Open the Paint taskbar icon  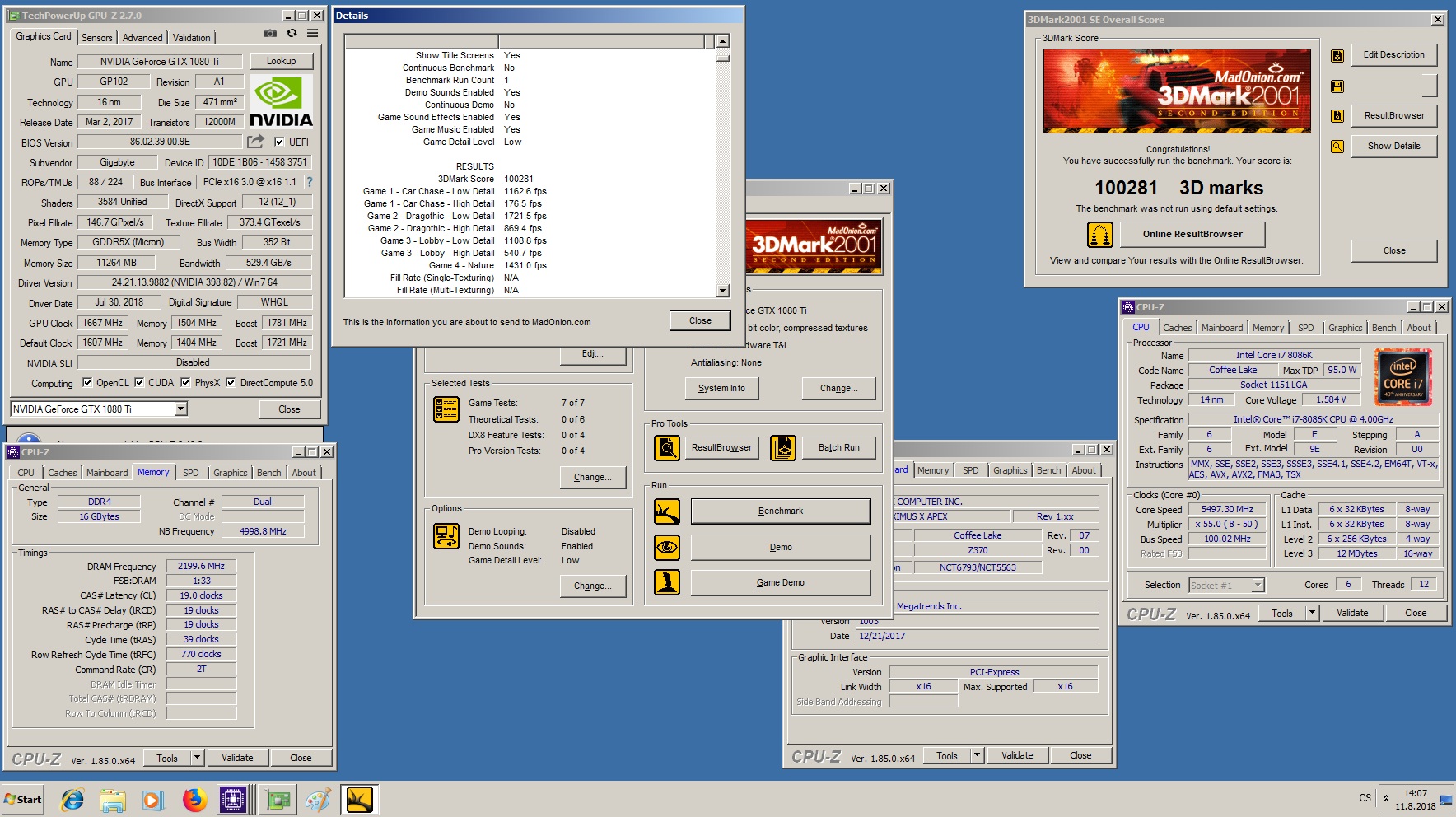(318, 799)
